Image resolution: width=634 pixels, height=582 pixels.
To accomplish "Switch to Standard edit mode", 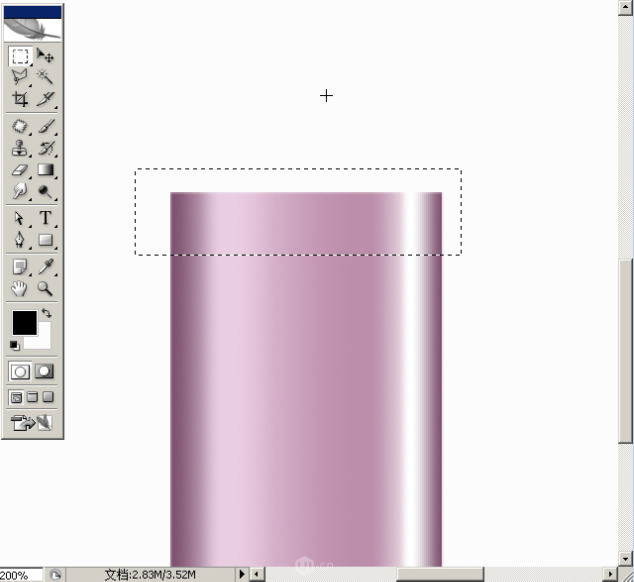I will point(20,371).
